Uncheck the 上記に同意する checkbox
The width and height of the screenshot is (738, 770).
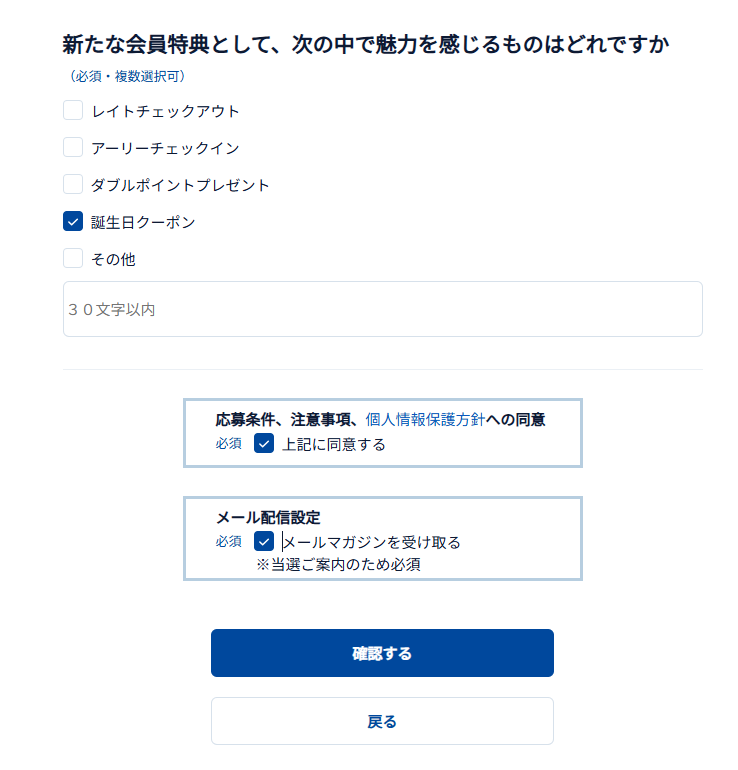click(264, 444)
